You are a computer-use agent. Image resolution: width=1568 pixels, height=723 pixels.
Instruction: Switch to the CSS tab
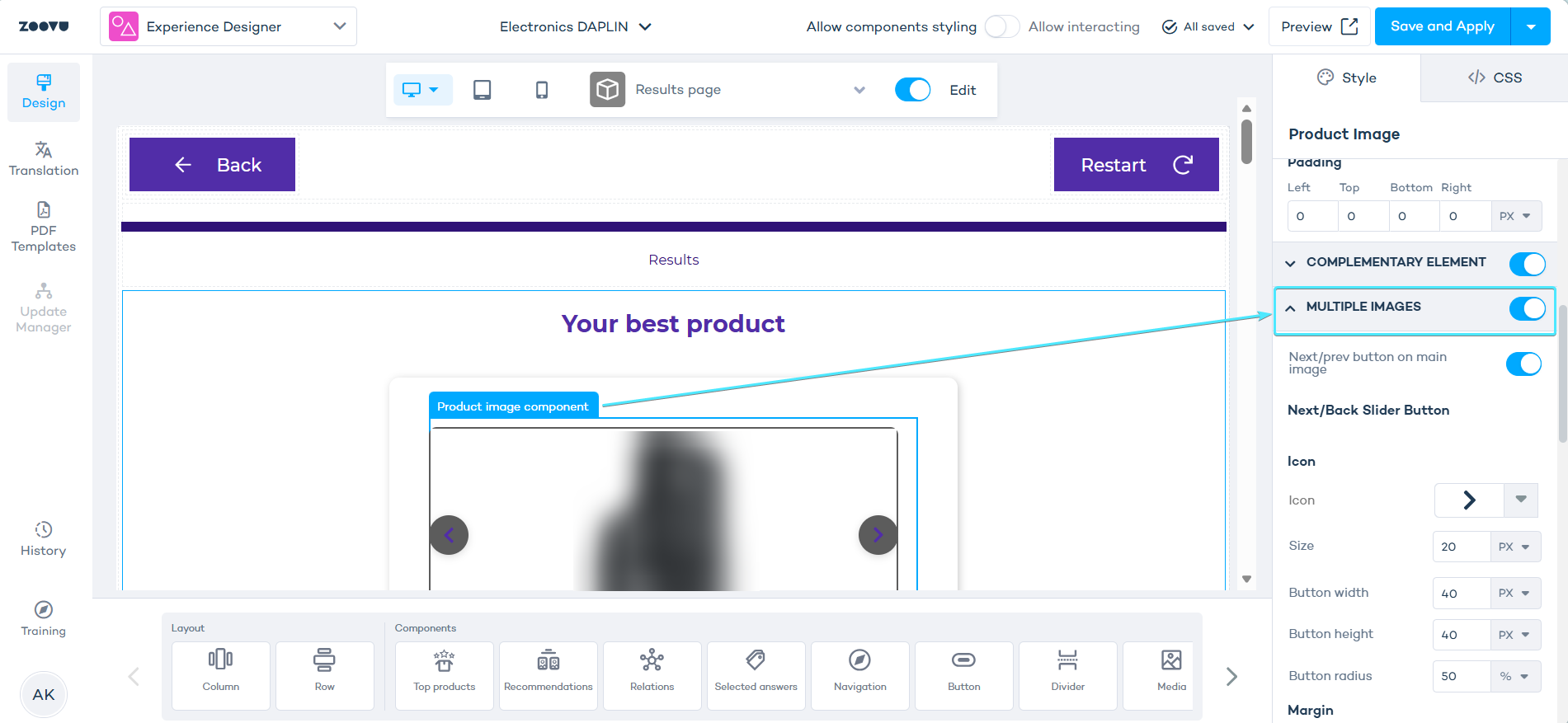[1494, 77]
